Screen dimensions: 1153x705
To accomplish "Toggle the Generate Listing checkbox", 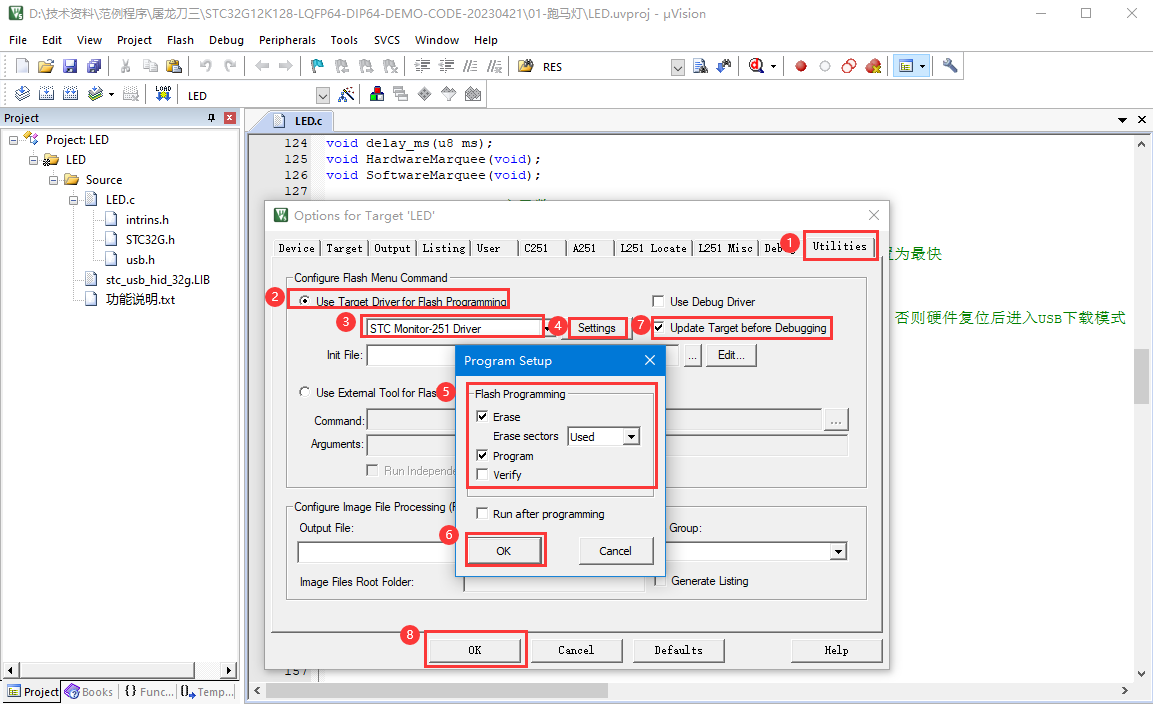I will [660, 581].
